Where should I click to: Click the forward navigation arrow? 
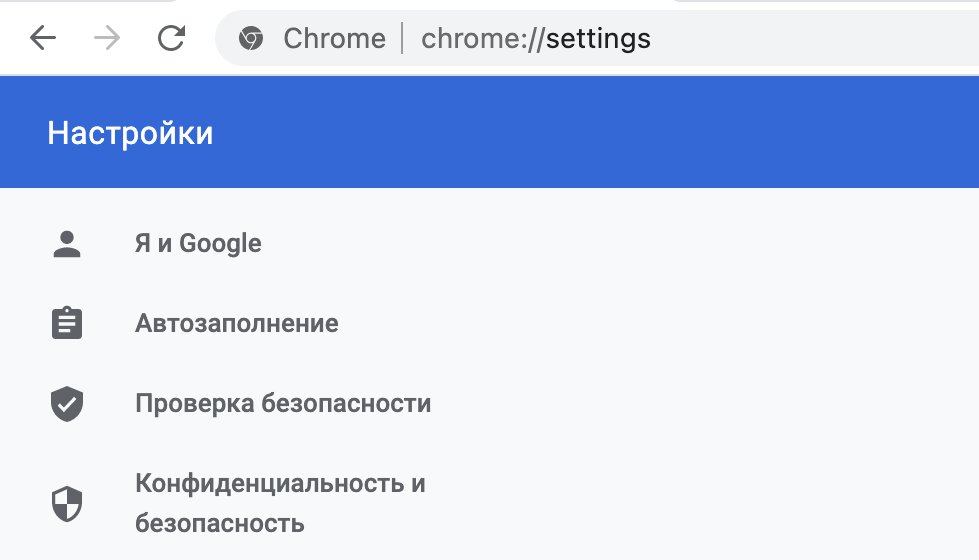point(106,39)
